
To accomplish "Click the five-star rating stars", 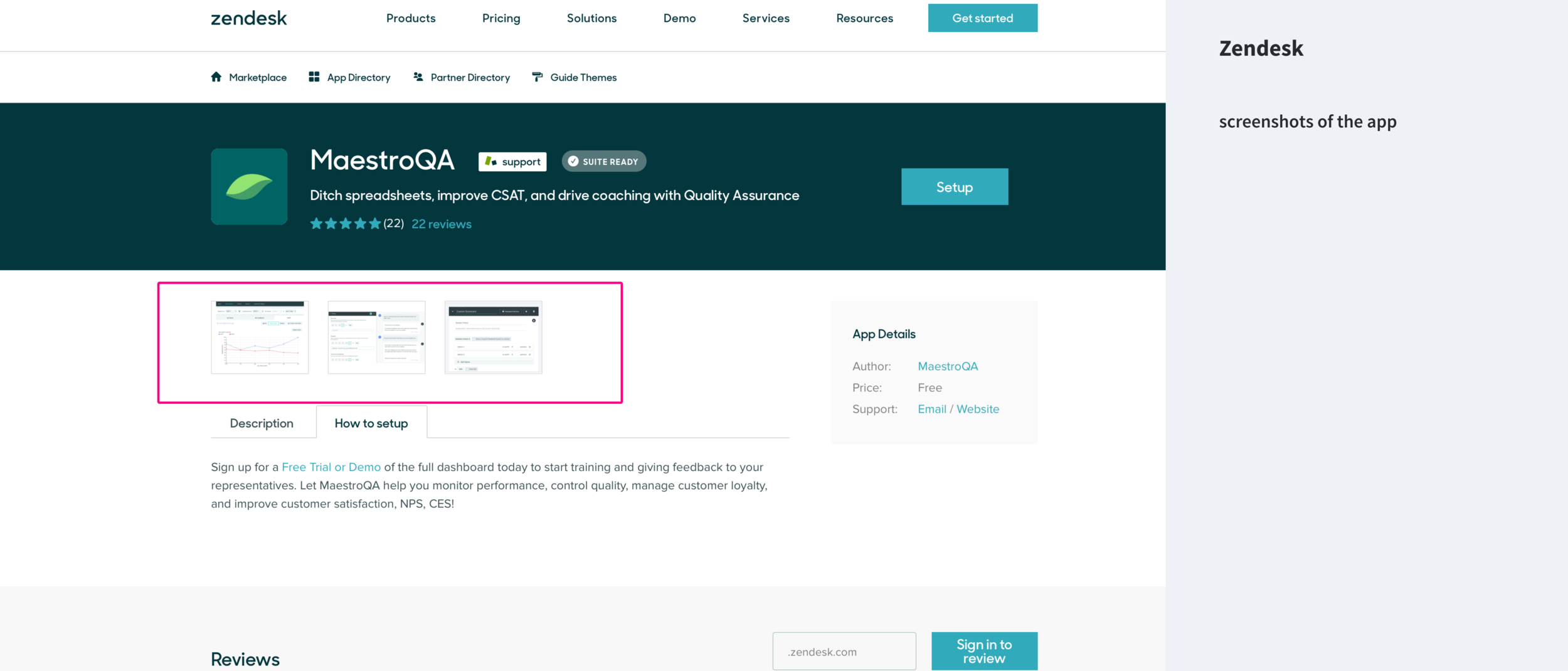I will tap(346, 223).
